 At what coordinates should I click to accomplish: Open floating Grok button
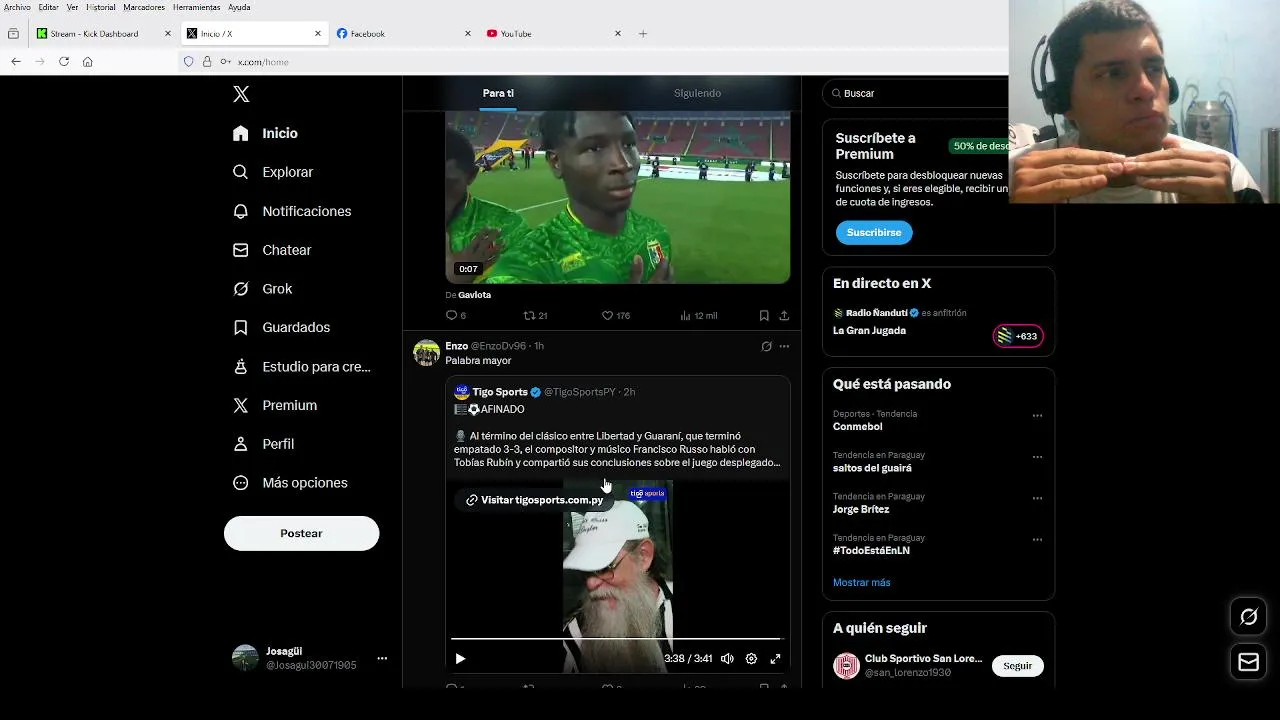click(1248, 617)
